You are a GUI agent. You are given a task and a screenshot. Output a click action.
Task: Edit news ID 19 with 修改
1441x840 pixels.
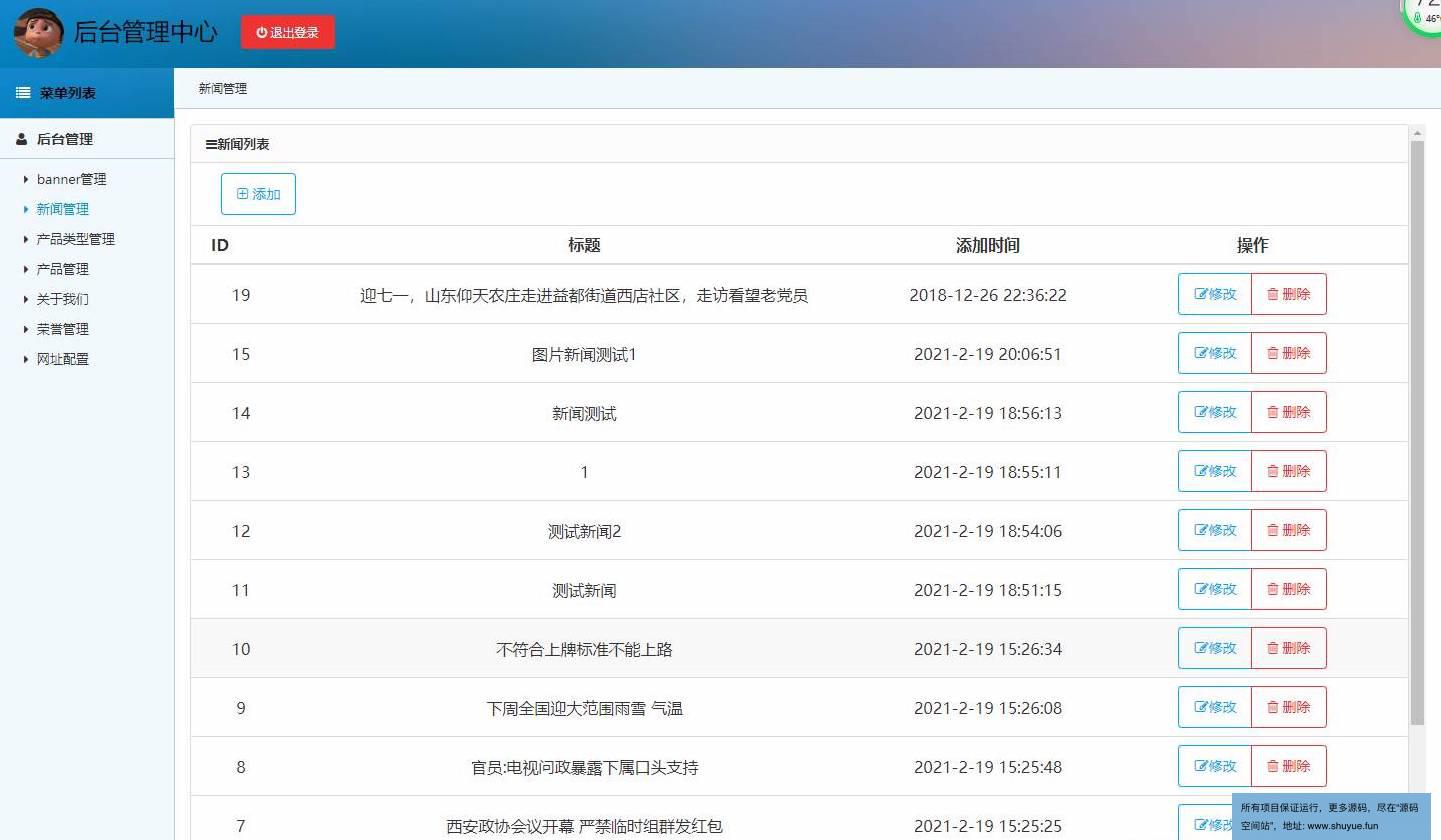tap(1215, 294)
